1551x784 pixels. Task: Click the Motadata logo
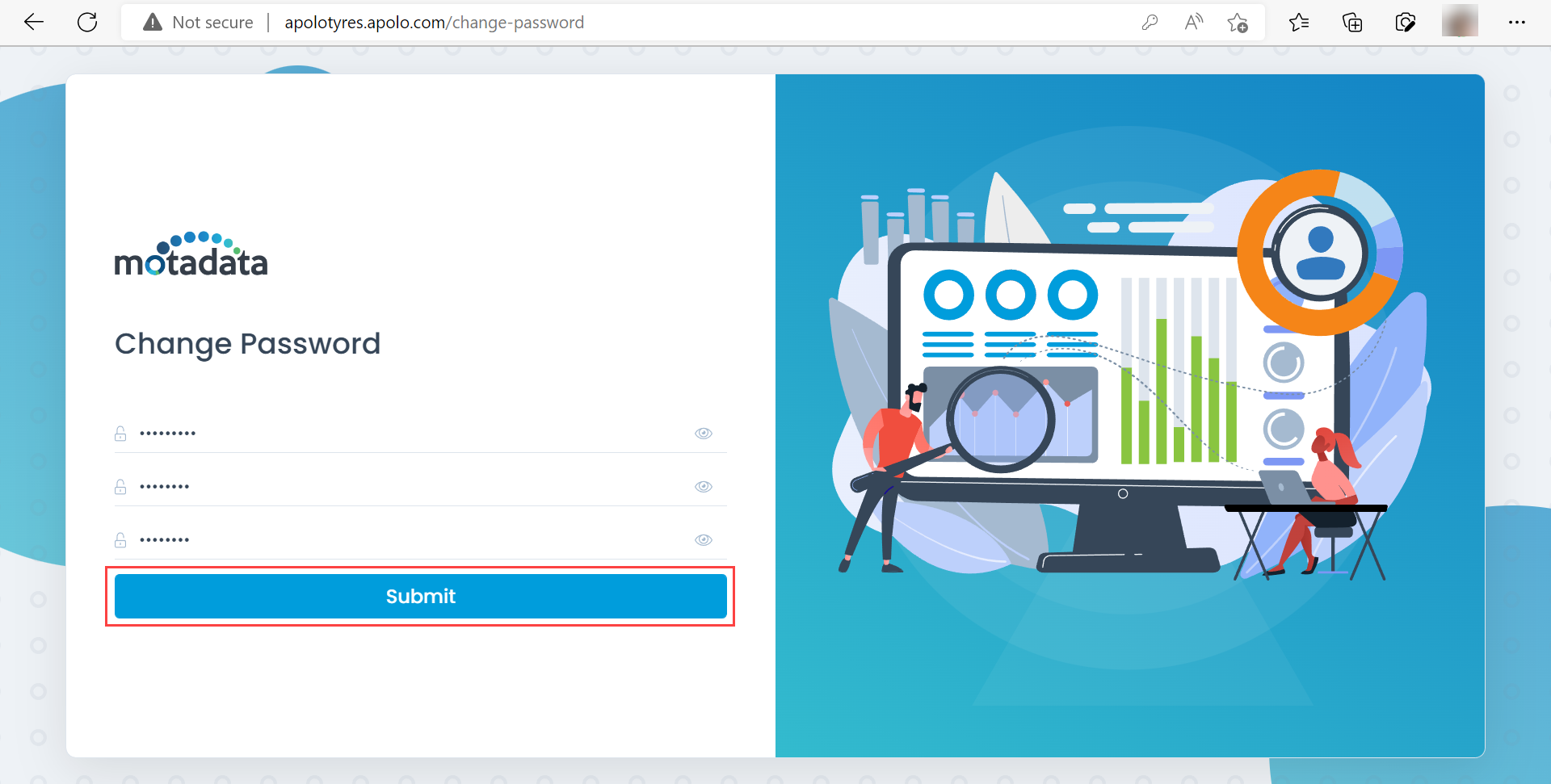[x=191, y=255]
